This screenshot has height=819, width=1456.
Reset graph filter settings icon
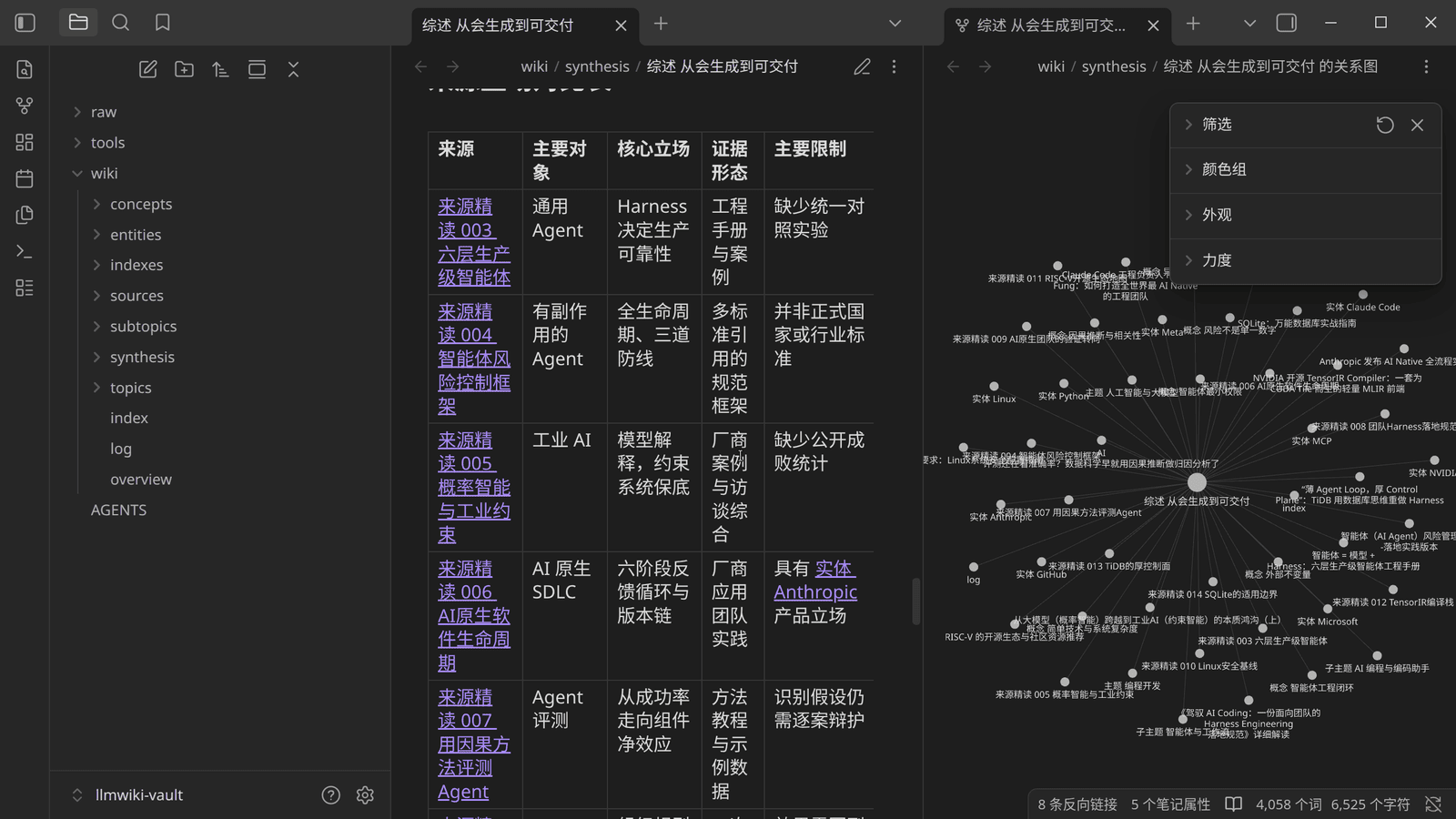tap(1385, 125)
